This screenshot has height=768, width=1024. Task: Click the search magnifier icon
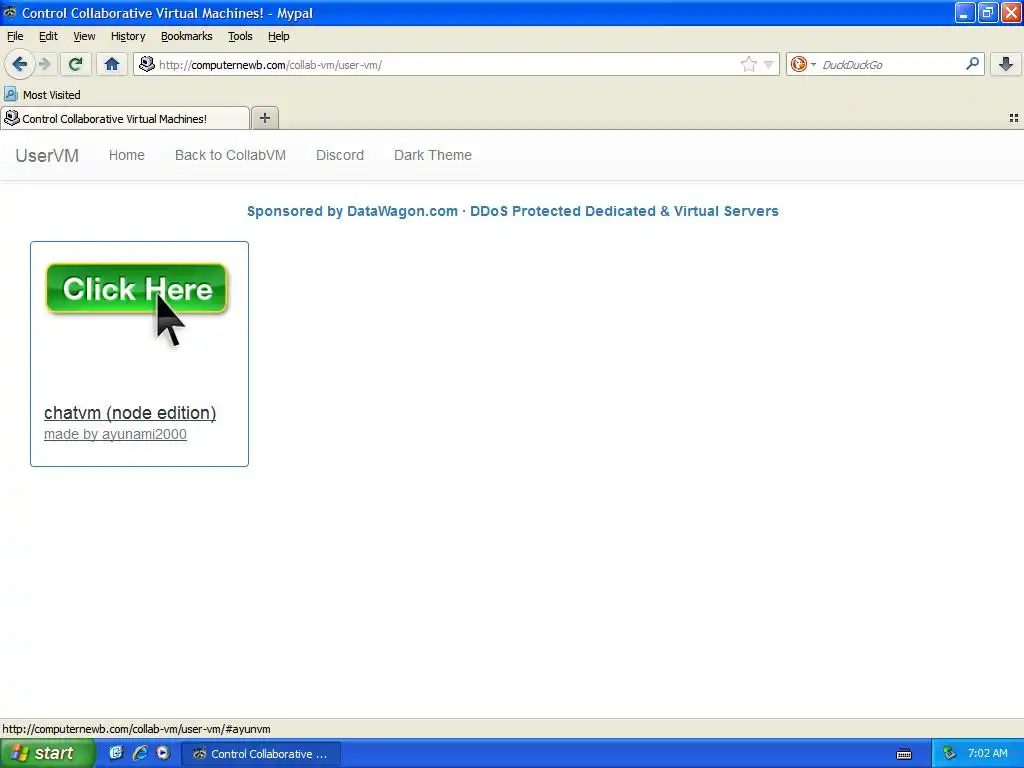click(972, 63)
